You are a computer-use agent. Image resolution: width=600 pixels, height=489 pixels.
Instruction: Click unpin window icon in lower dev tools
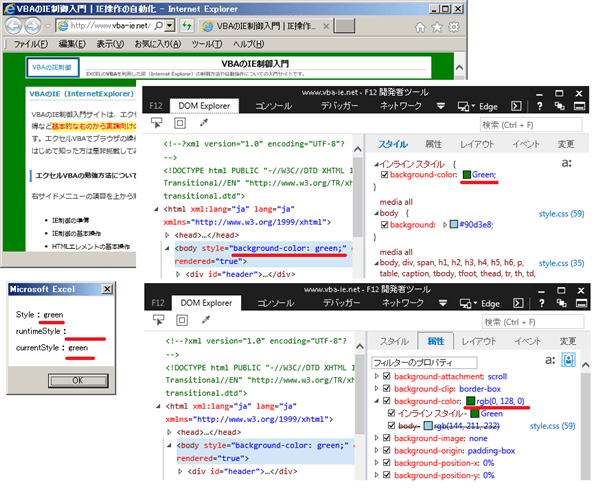pyautogui.click(x=561, y=303)
